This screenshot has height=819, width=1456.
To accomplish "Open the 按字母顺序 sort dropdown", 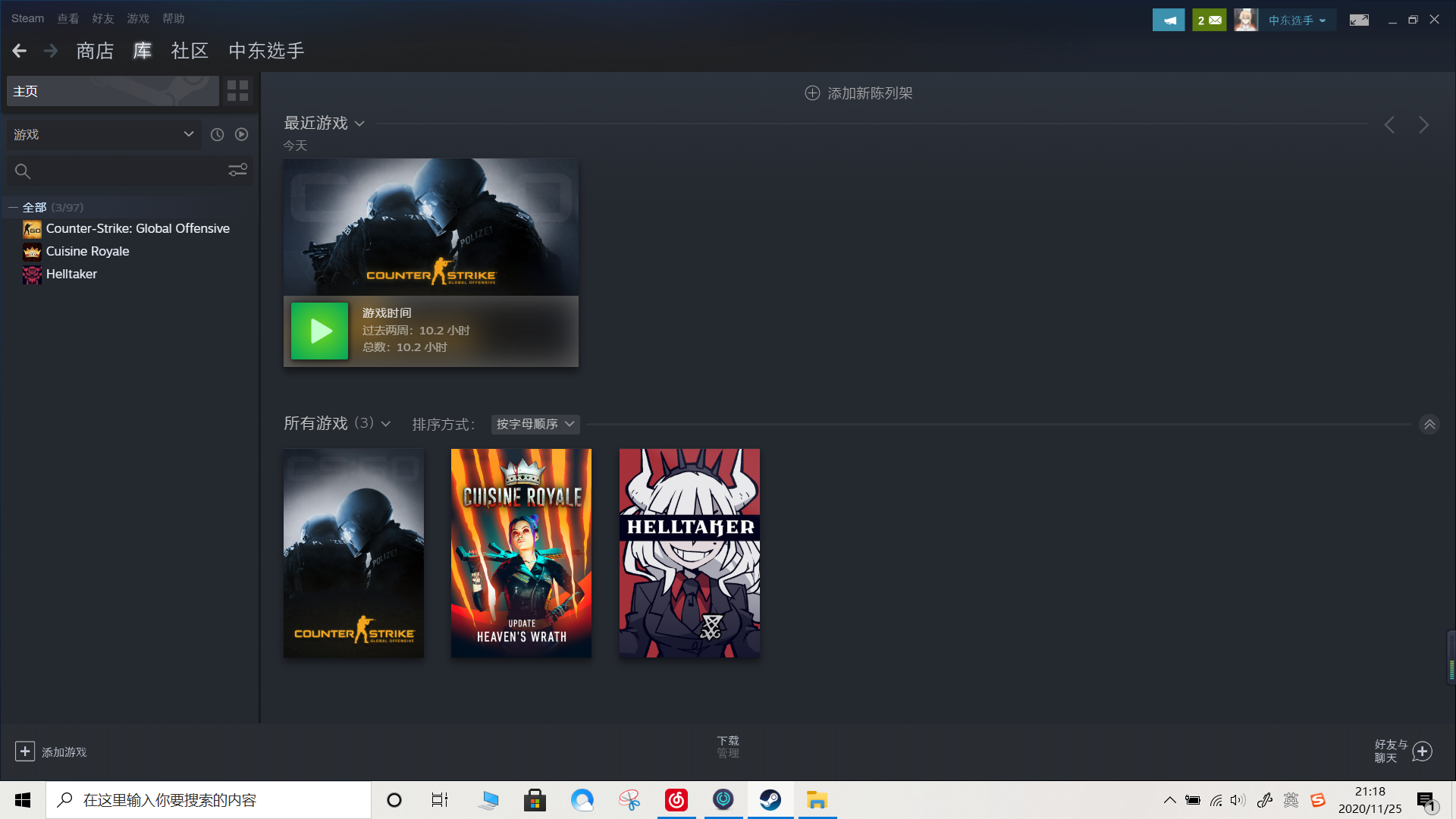I will [535, 424].
